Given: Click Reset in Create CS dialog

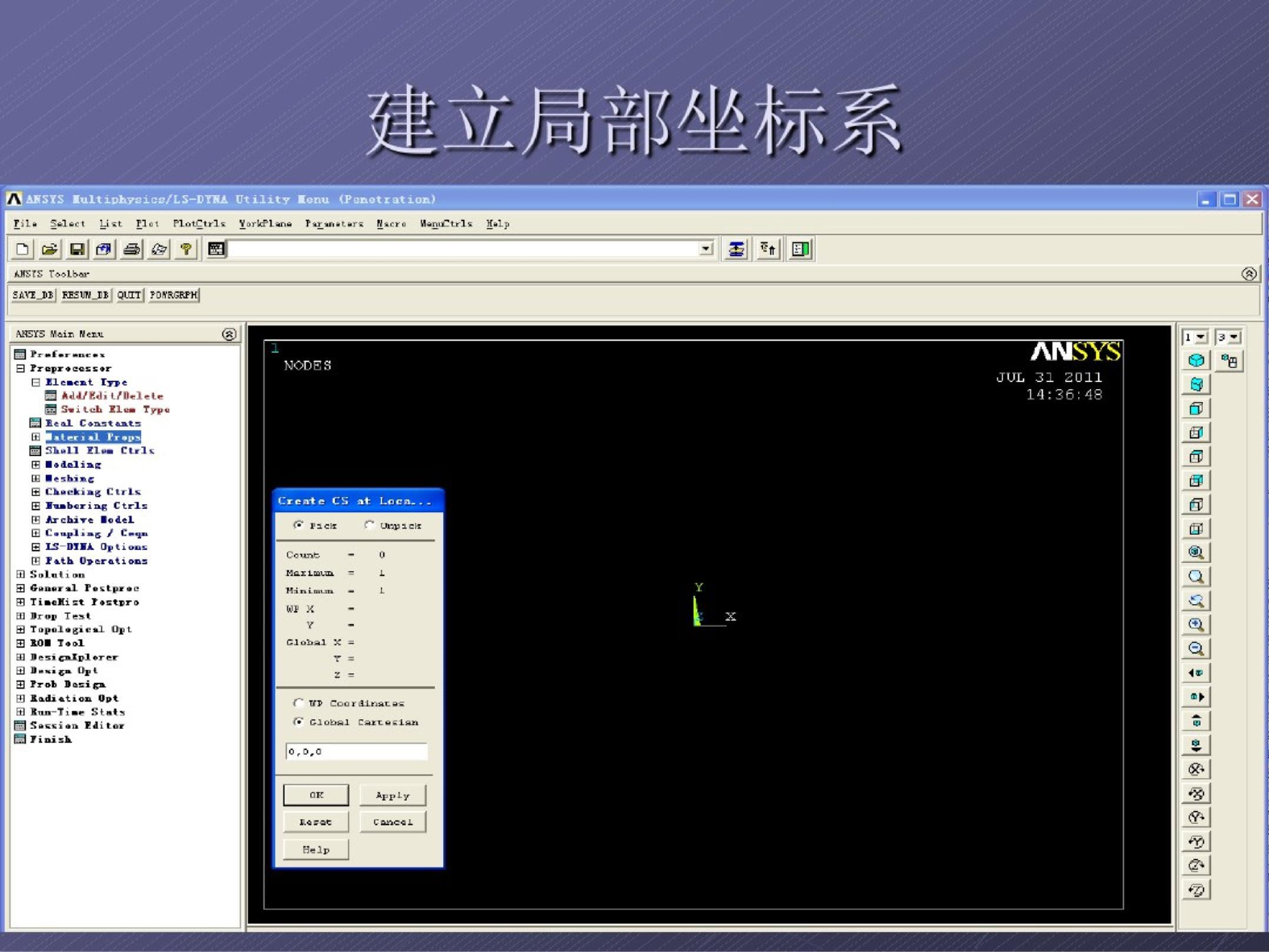Looking at the screenshot, I should click(316, 822).
